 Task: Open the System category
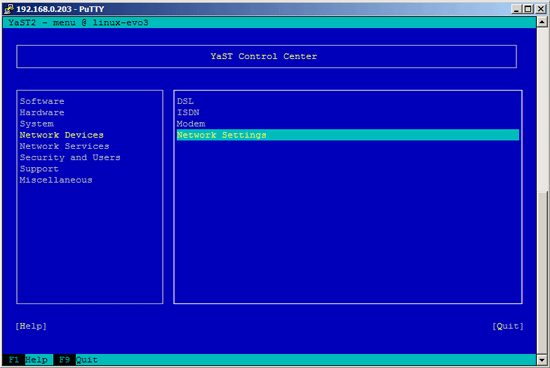coord(36,124)
